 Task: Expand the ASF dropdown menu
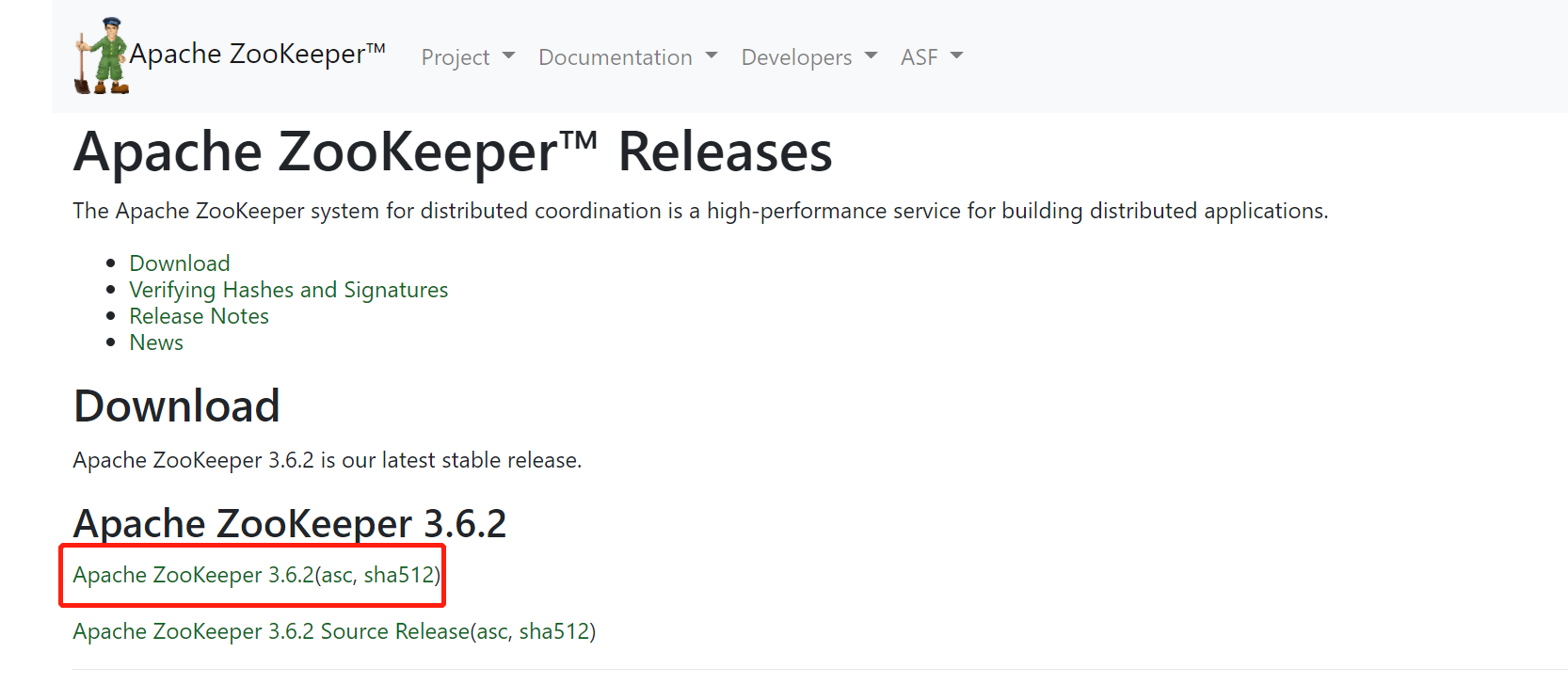(x=932, y=57)
